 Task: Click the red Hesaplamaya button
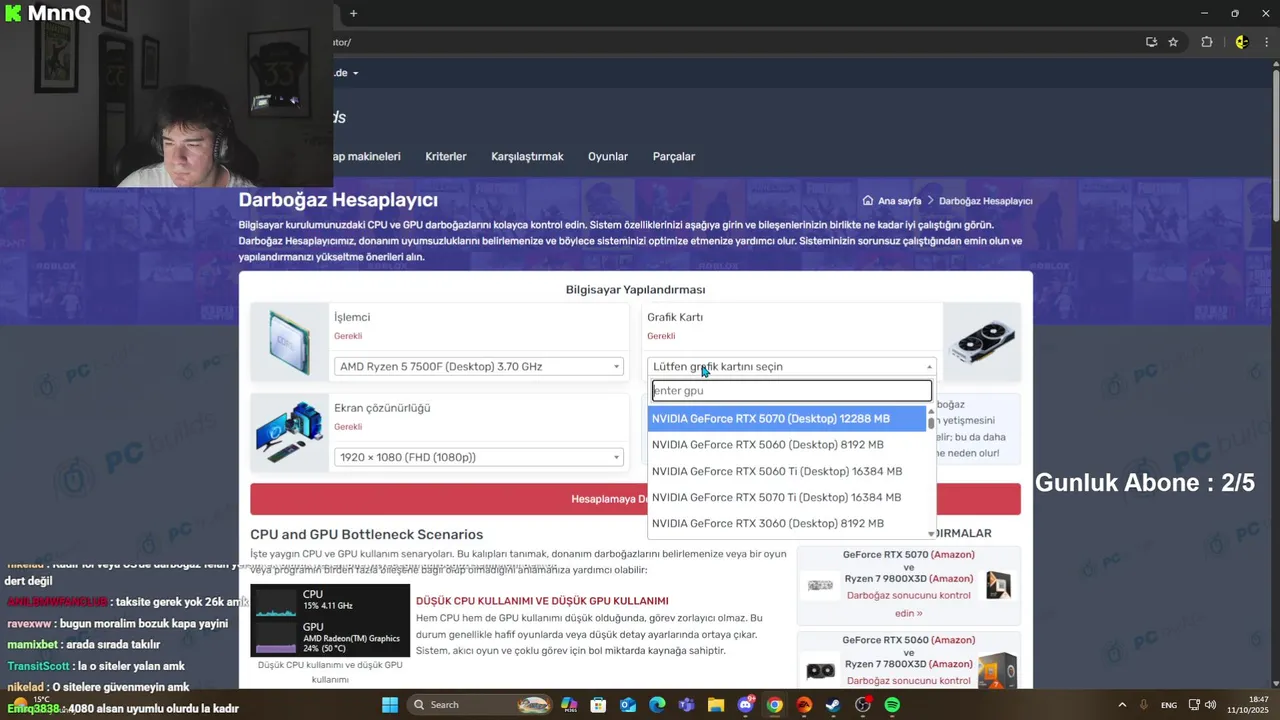pyautogui.click(x=635, y=499)
